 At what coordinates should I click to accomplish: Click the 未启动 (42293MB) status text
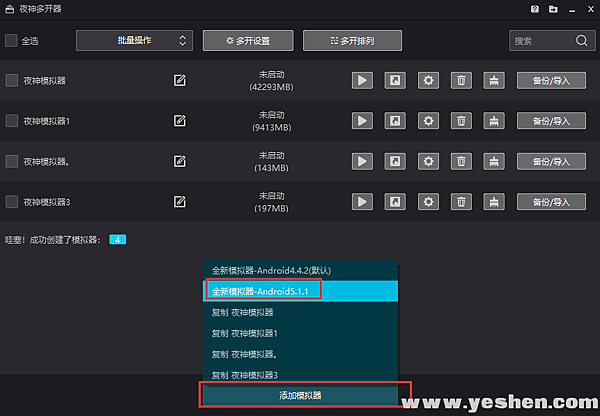pos(271,80)
